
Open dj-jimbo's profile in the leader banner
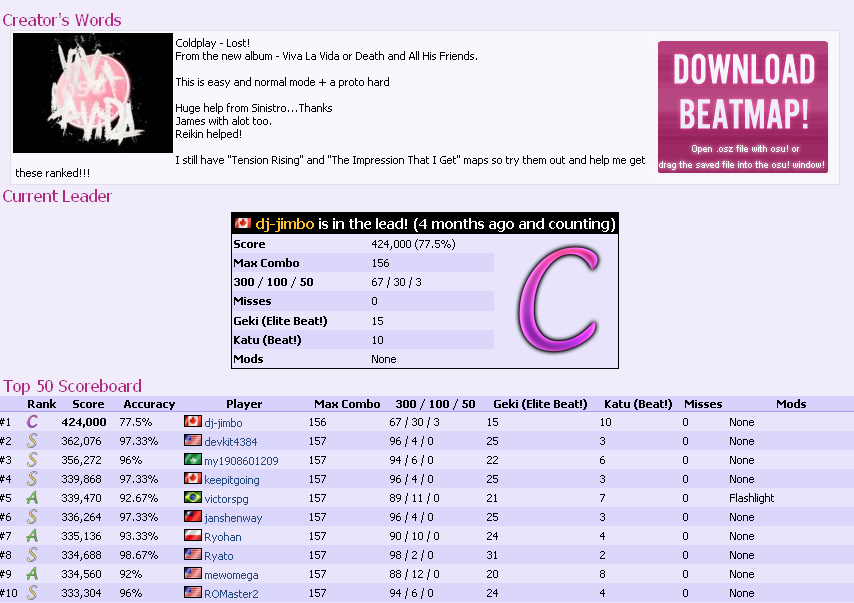284,224
